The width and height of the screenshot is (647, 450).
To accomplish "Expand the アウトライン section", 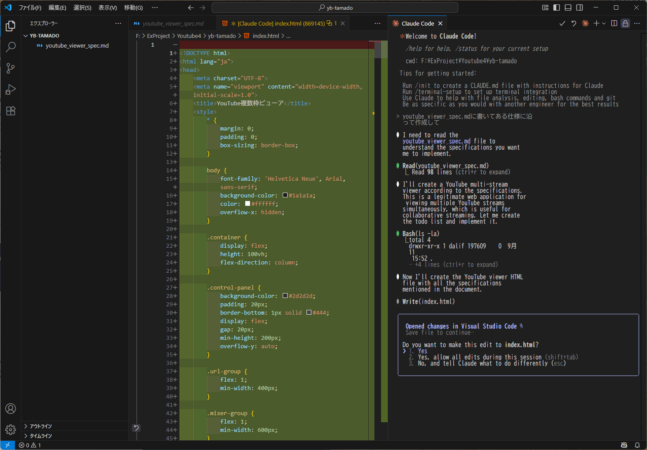I will pos(74,426).
